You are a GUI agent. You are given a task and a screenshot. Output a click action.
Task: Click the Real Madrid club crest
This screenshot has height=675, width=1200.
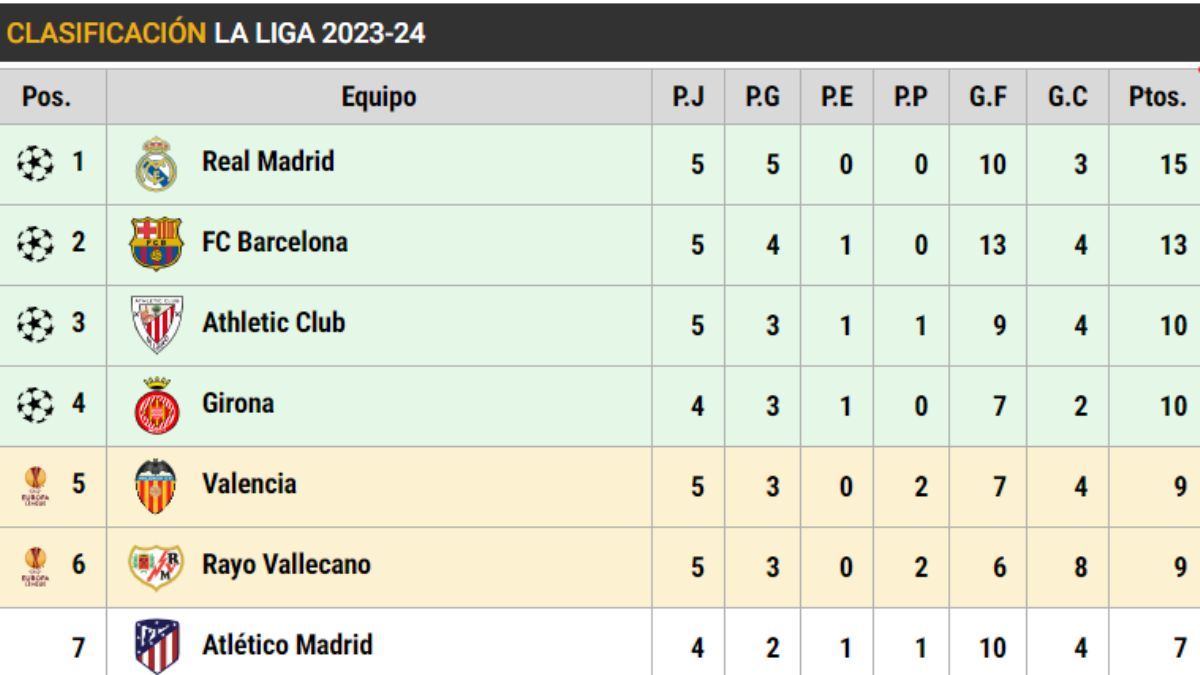coord(156,164)
